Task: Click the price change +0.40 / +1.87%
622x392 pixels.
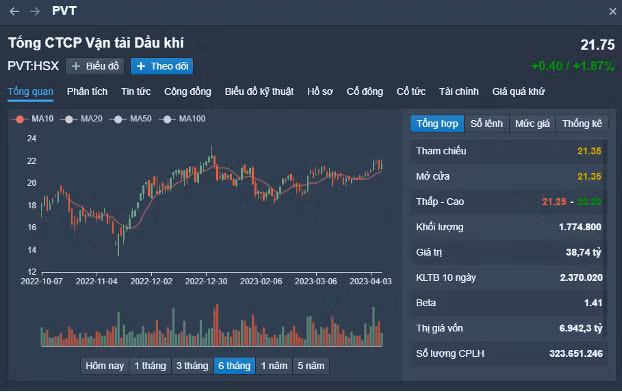Action: pyautogui.click(x=573, y=66)
